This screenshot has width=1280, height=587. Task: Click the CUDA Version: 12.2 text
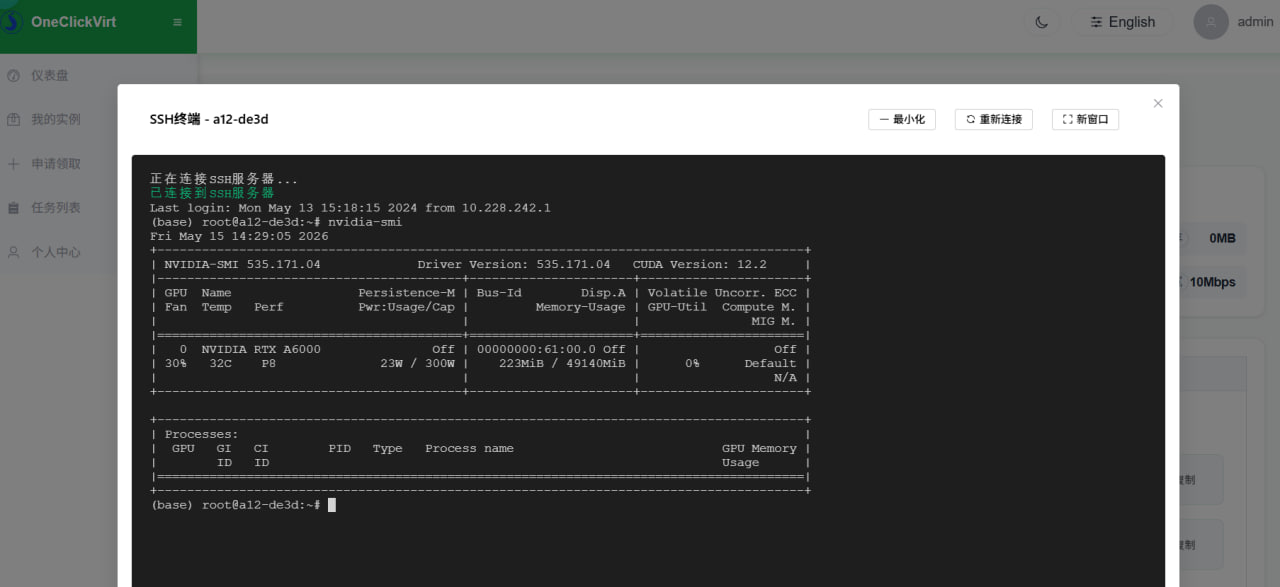699,265
